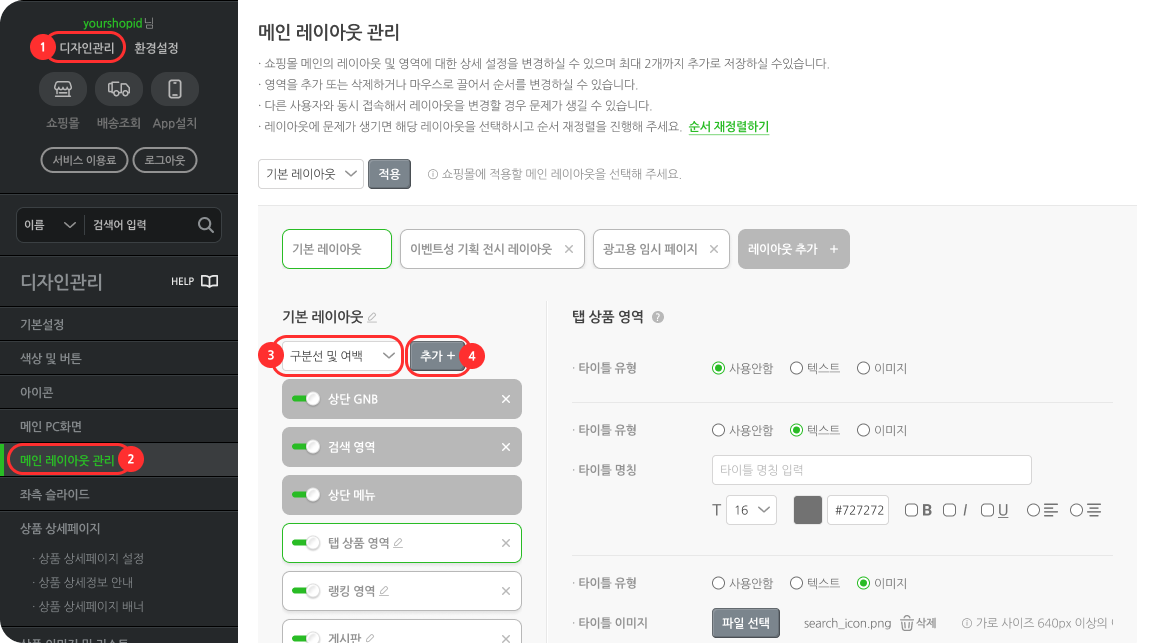Viewport: 1157px width, 643px height.
Task: Select the 이미지 radio in first 타이틀 유형
Action: 863,368
